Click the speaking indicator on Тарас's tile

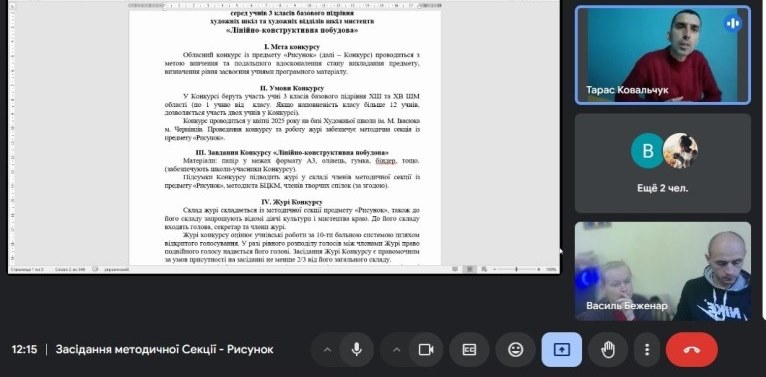coord(732,23)
